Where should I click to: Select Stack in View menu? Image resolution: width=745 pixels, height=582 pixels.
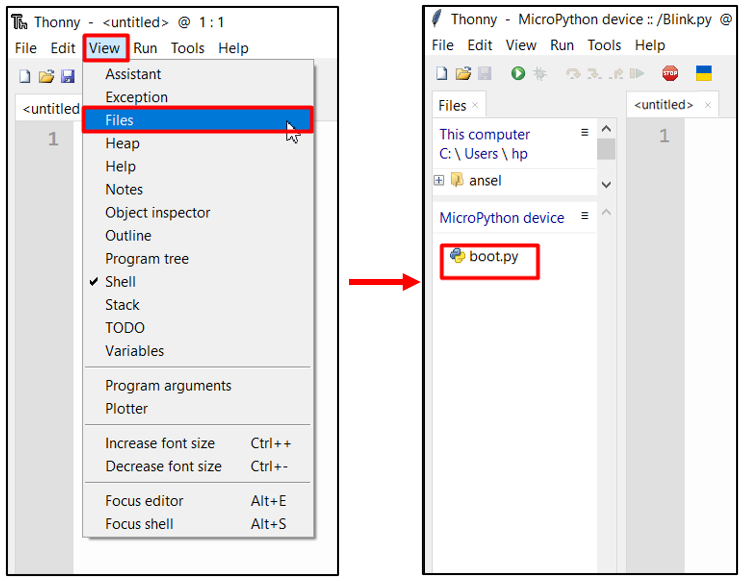point(198,305)
